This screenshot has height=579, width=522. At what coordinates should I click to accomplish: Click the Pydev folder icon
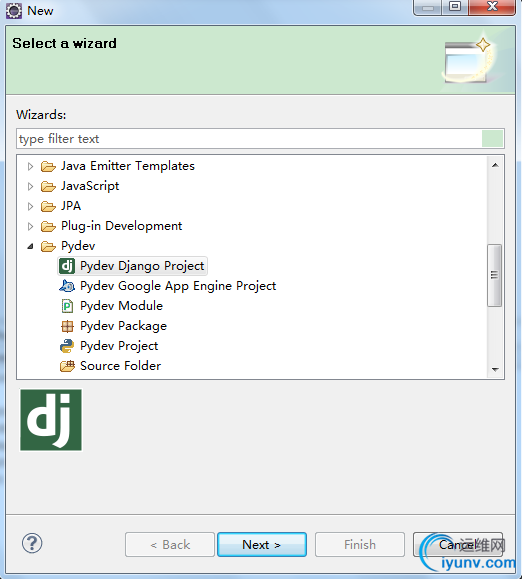click(x=48, y=246)
